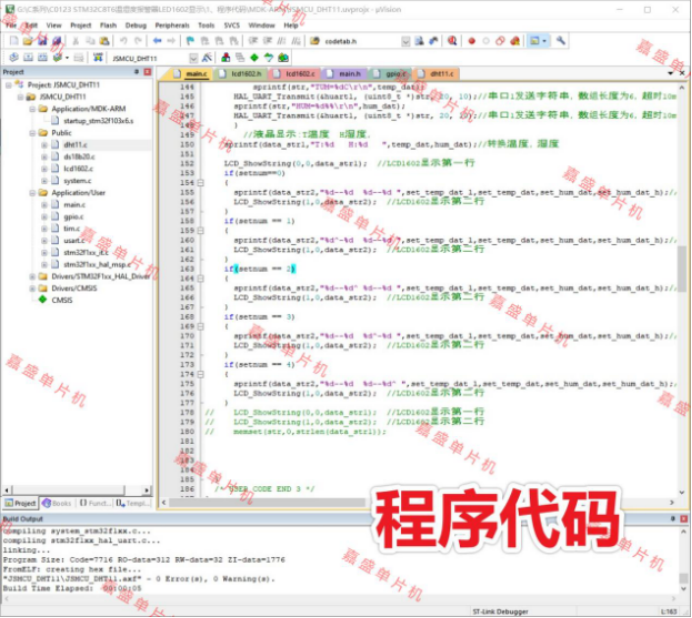Expand the Drivers/CMSIS folder
Image resolution: width=692 pixels, height=618 pixels.
click(32, 288)
